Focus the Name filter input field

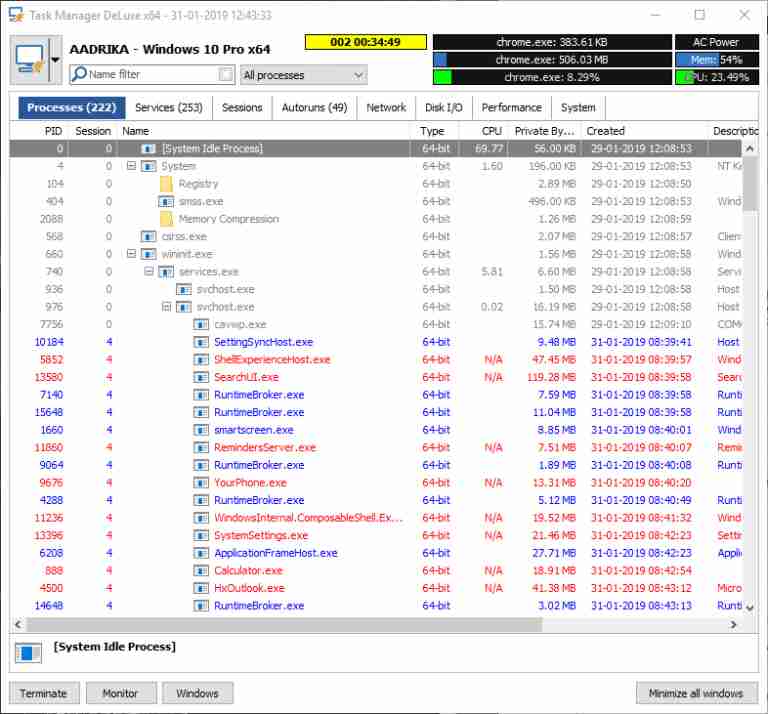(x=152, y=74)
